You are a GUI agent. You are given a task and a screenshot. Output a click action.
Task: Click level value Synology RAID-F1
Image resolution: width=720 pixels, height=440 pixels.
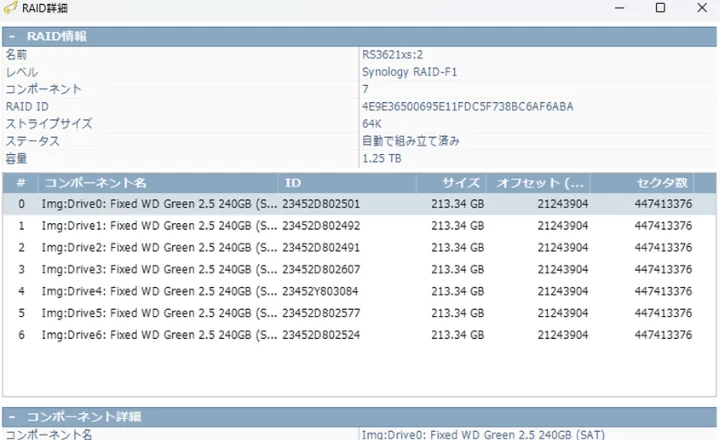409,72
